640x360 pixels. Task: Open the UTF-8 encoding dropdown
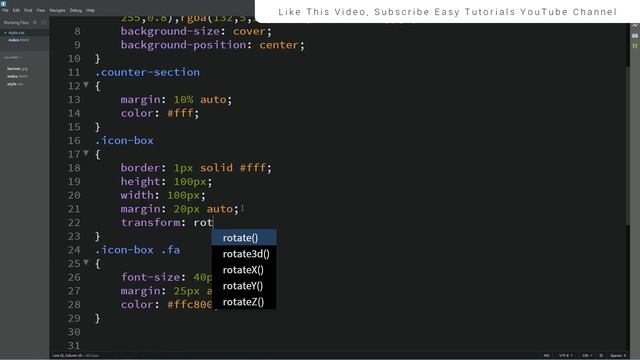point(565,356)
